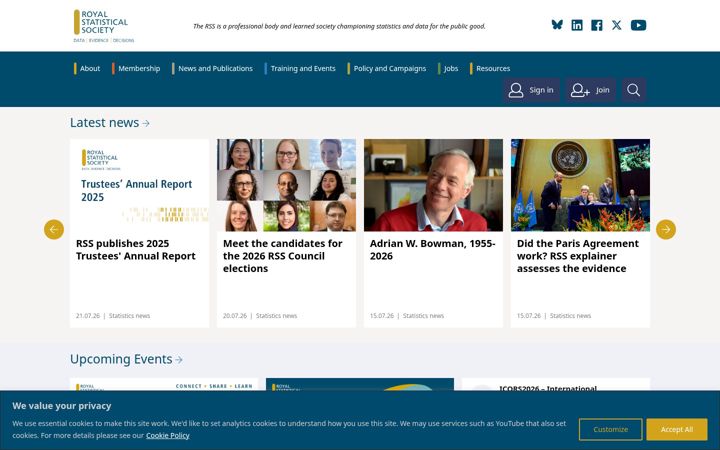
Task: Read 'Meet the candidates for the 2026 RSS Council elections'
Action: click(x=283, y=256)
